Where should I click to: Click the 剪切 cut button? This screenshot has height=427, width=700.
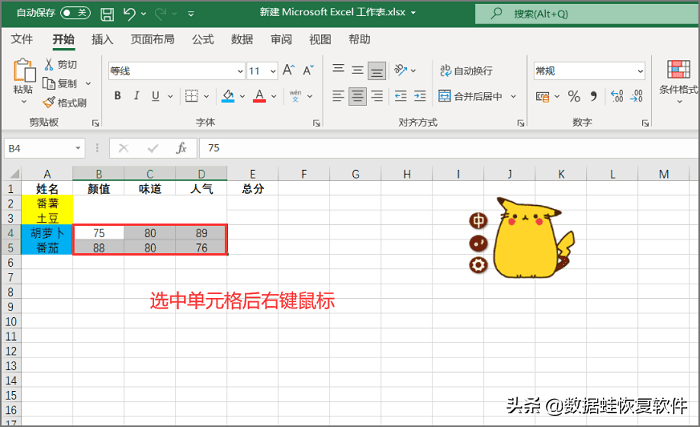61,65
